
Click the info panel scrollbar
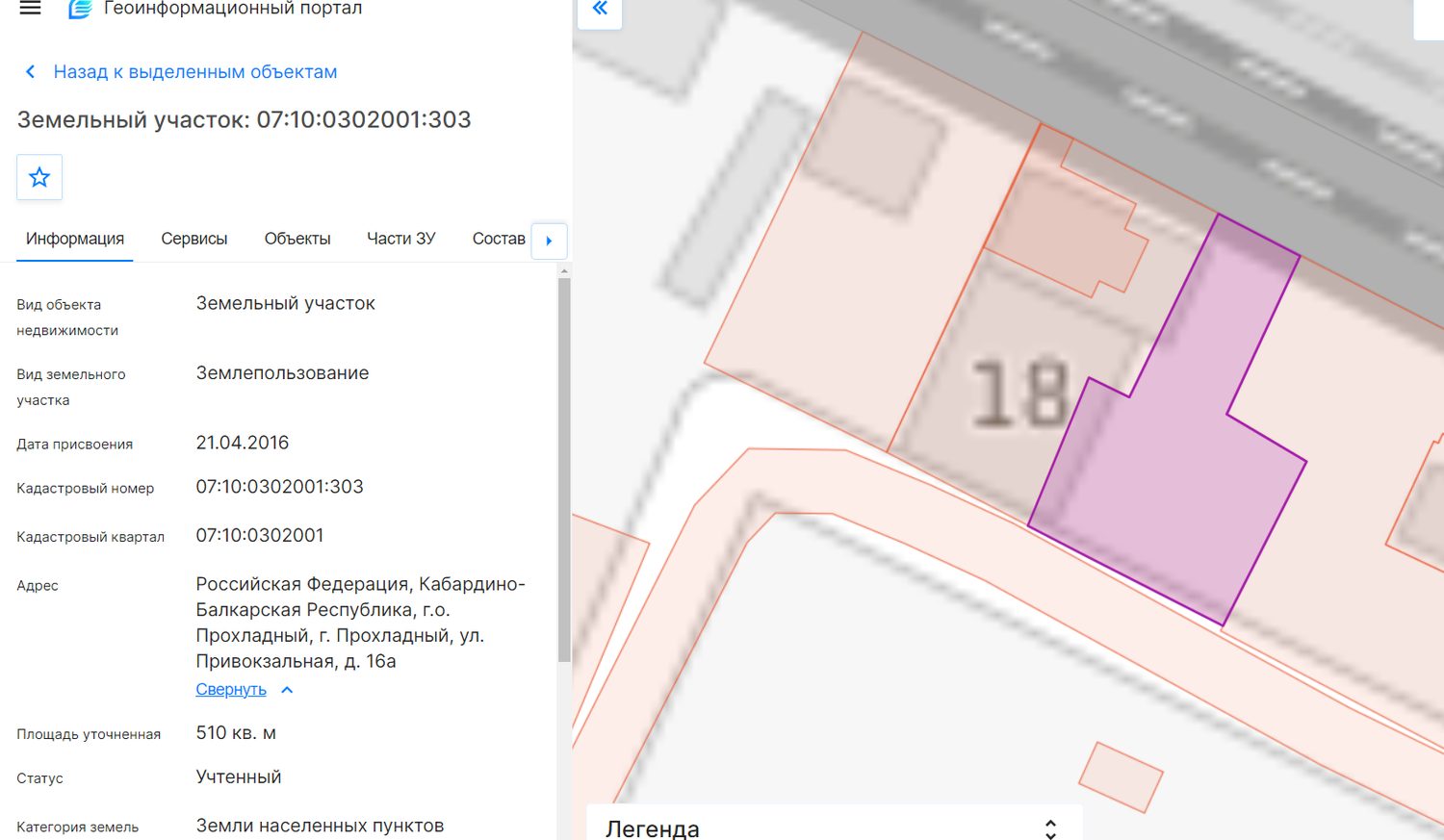(564, 470)
